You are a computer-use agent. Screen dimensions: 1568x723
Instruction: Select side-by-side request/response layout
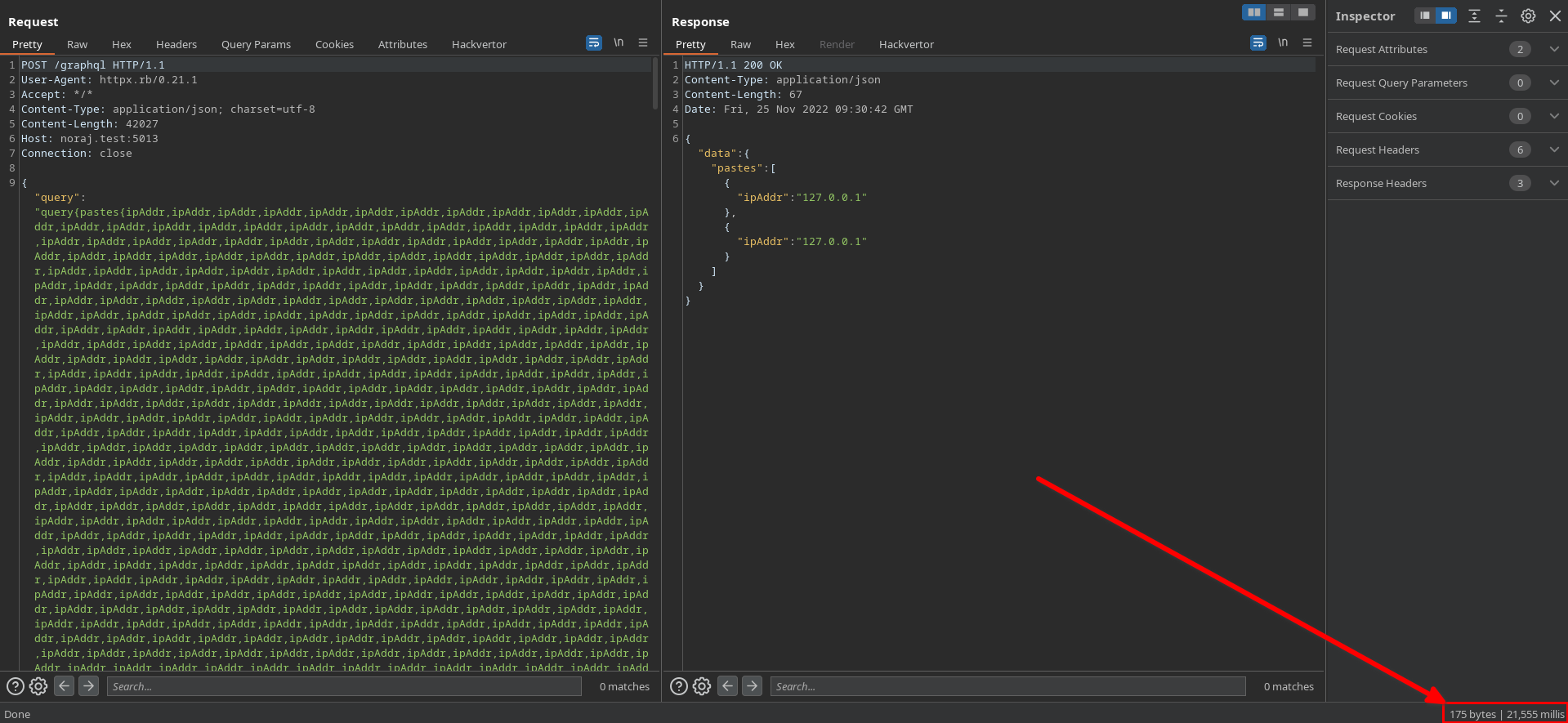coord(1254,12)
